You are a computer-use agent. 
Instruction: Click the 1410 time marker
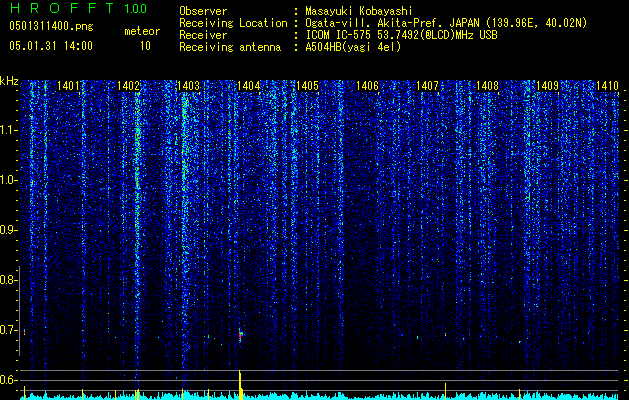tap(607, 85)
